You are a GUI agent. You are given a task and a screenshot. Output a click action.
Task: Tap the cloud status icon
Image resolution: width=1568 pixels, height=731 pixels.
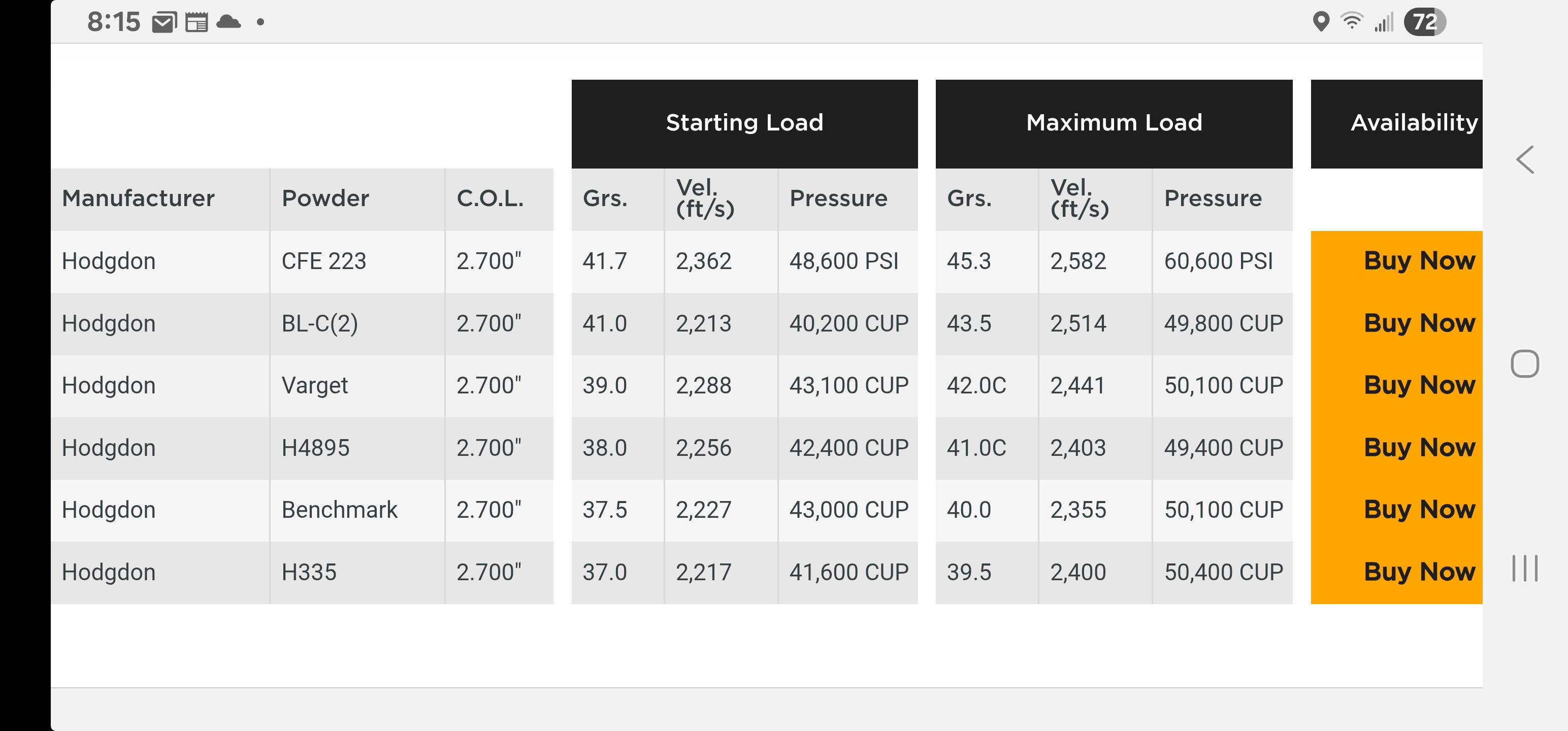[x=229, y=22]
